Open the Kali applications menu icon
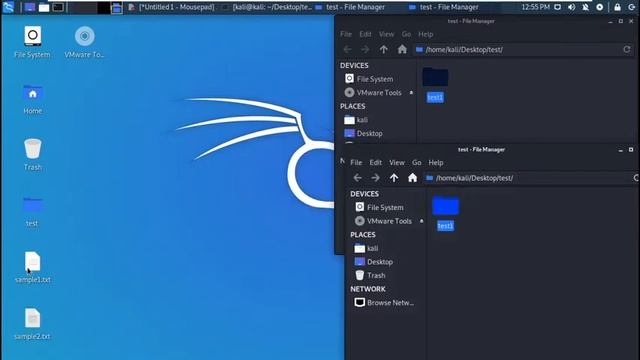The height and width of the screenshot is (360, 640). tap(8, 7)
